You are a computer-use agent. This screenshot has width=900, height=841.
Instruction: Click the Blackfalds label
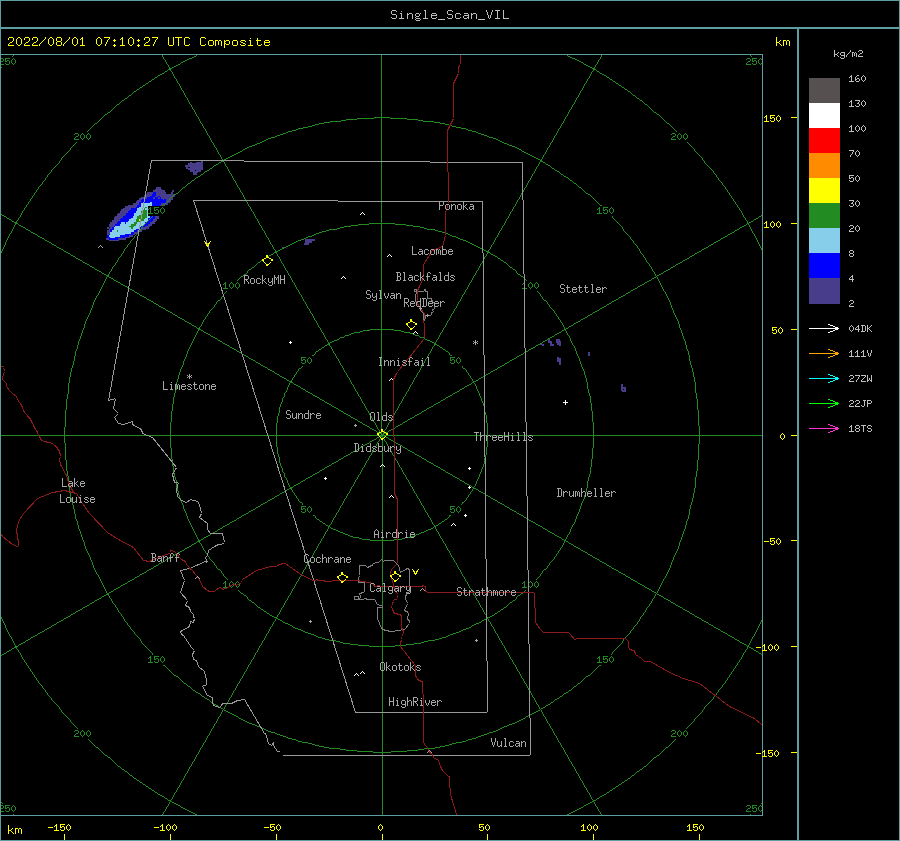pyautogui.click(x=425, y=277)
